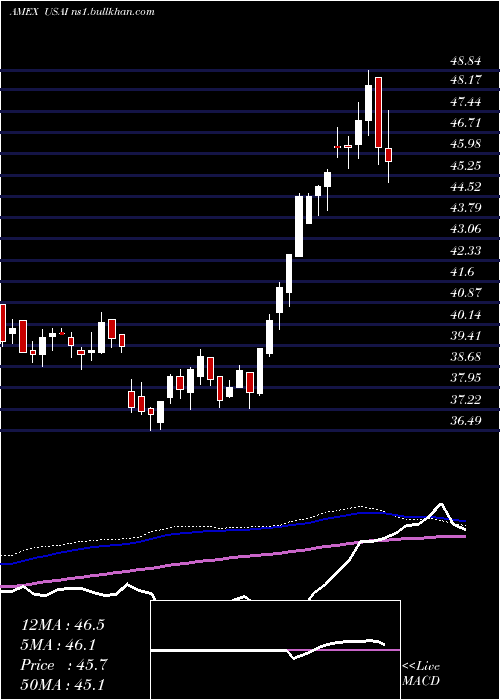Click the 36.49 price axis label

(x=465, y=421)
